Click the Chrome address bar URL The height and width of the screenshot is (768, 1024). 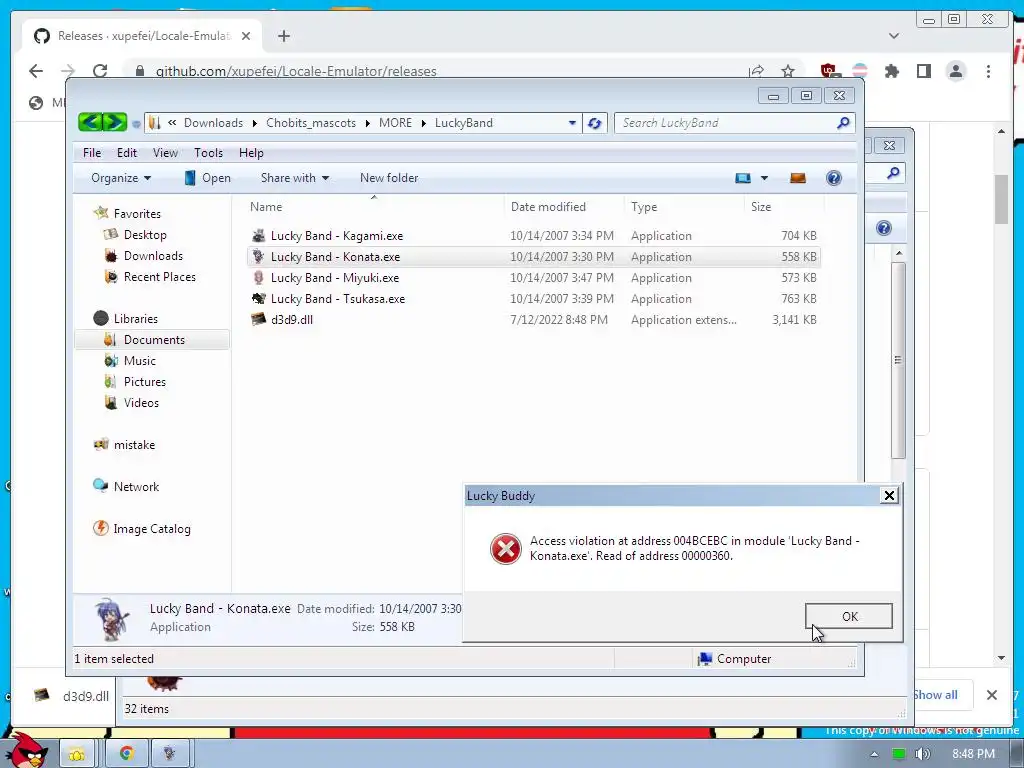296,71
